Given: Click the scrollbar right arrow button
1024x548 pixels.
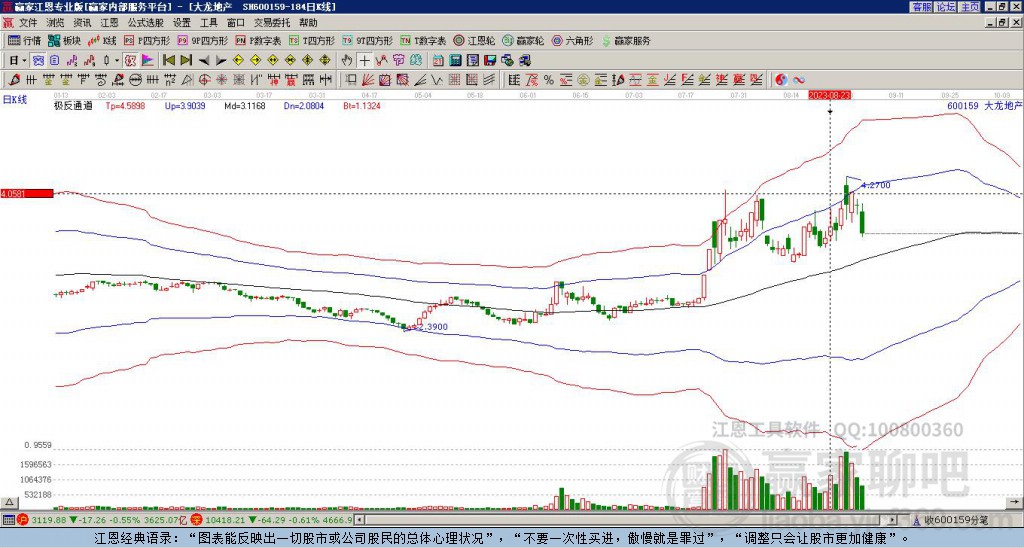Looking at the screenshot, I should coord(892,520).
